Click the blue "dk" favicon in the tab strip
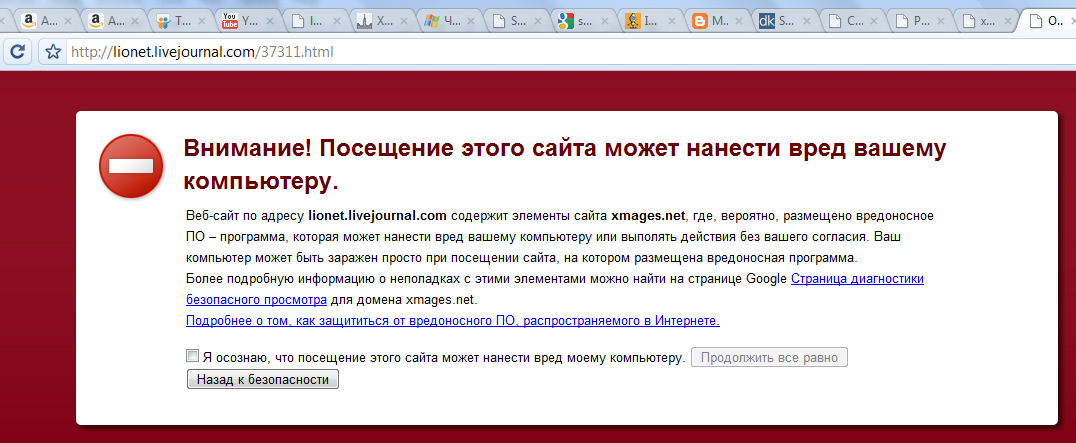Viewport: 1076px width, 443px height. [x=767, y=21]
